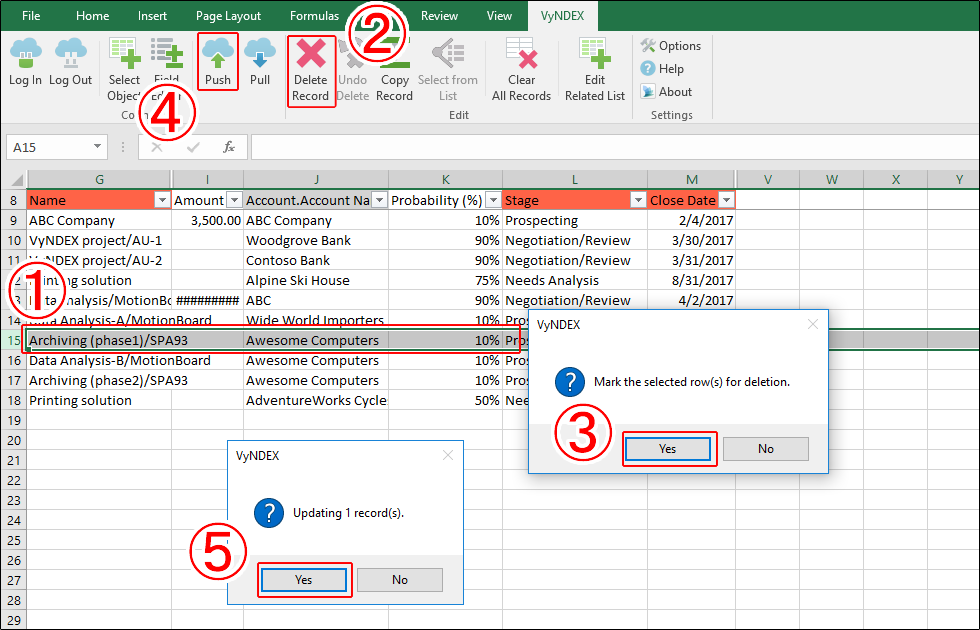The image size is (980, 630).
Task: Push changes with the Push icon
Action: pos(218,53)
